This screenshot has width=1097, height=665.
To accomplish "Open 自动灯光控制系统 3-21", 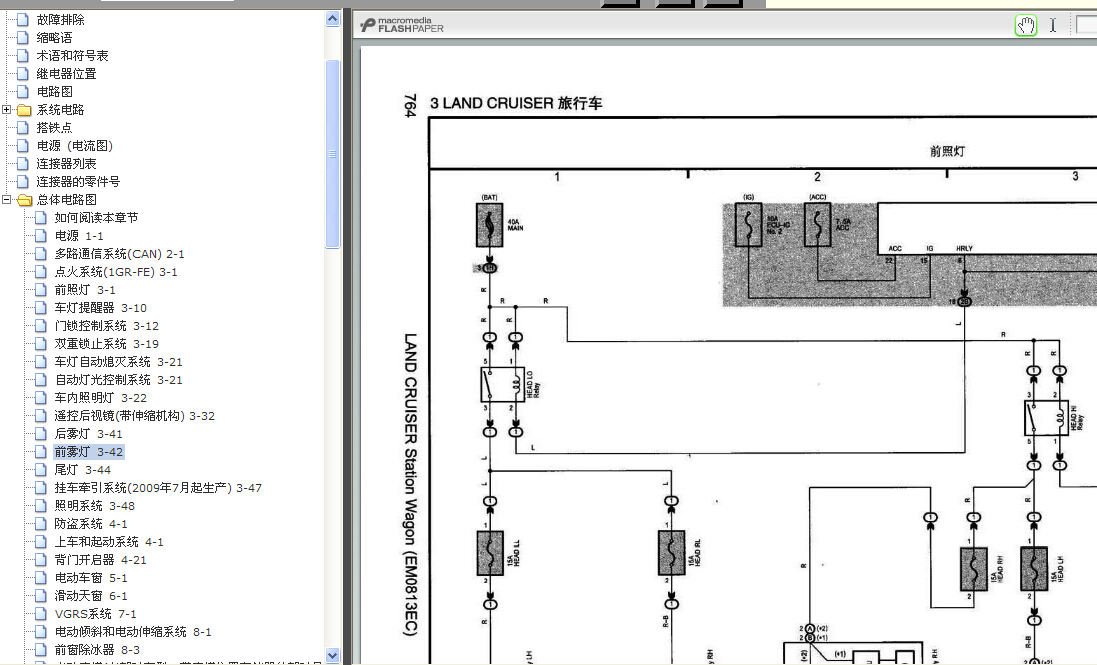I will (119, 380).
